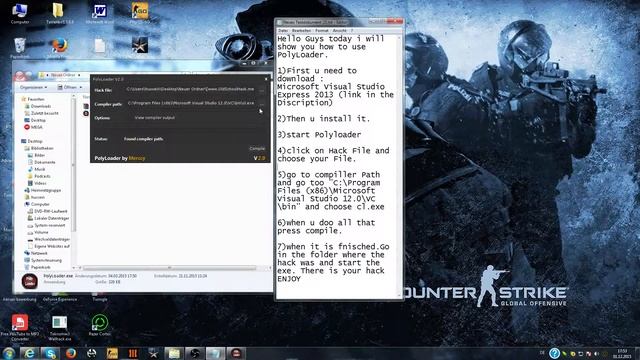Open the Explorer folder taskbar button
Viewport: 640px width, 360px height.
[x=174, y=353]
